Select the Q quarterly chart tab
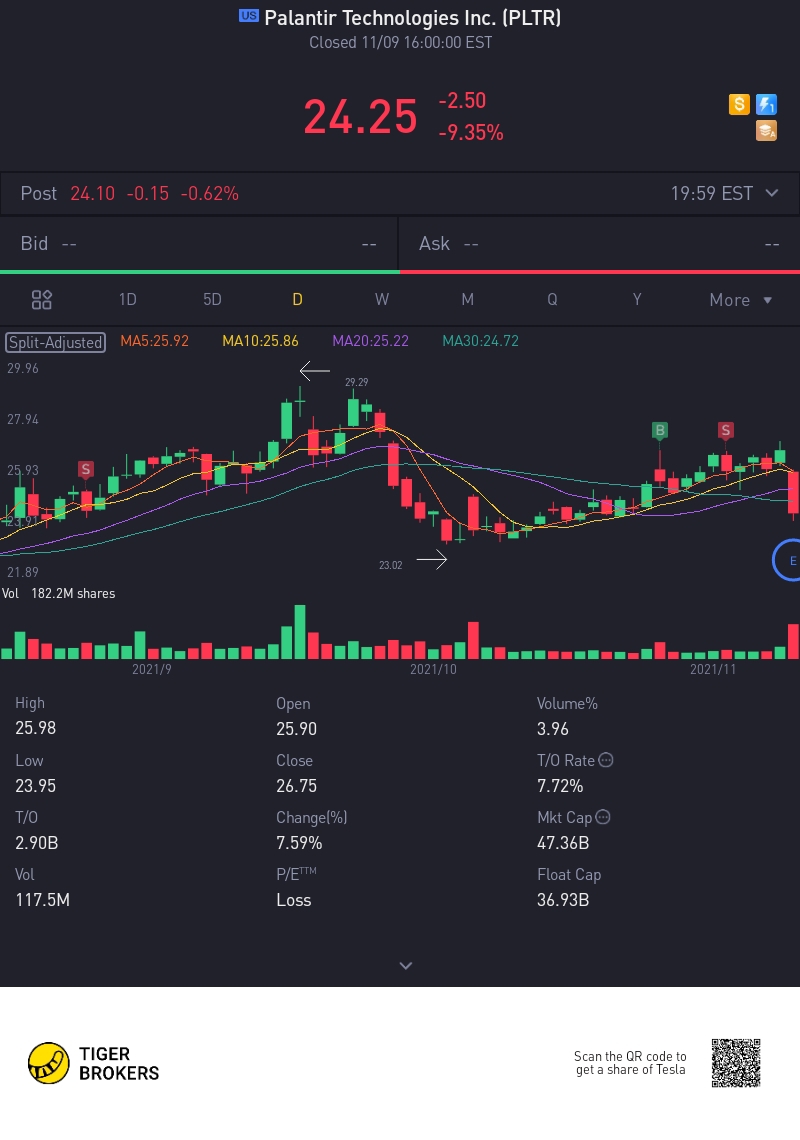Screen dimensions: 800x1140 pyautogui.click(x=552, y=300)
